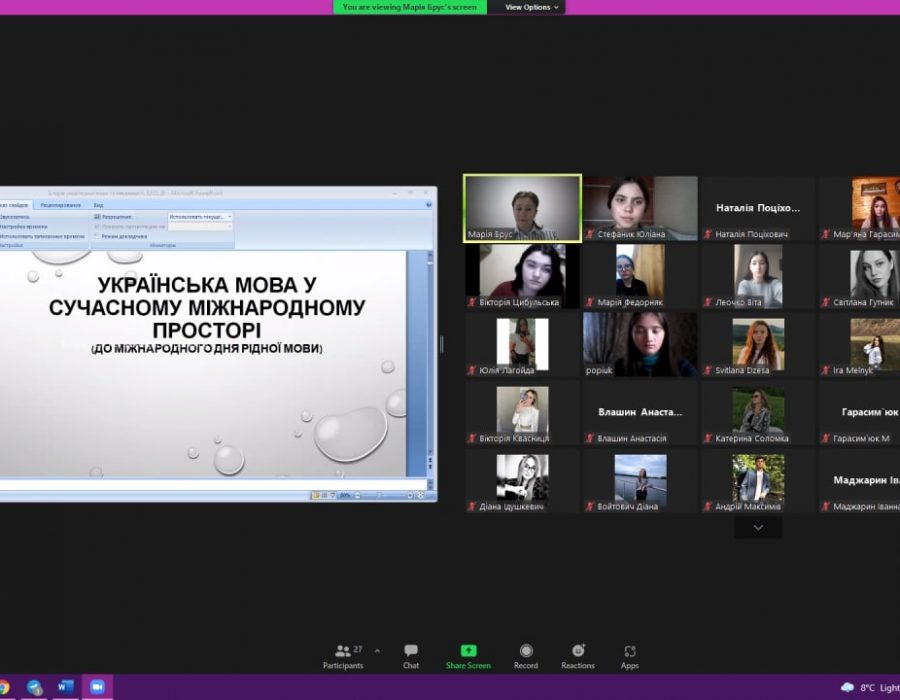Click the Zoom icon in the taskbar
Image resolution: width=900 pixels, height=700 pixels.
97,687
